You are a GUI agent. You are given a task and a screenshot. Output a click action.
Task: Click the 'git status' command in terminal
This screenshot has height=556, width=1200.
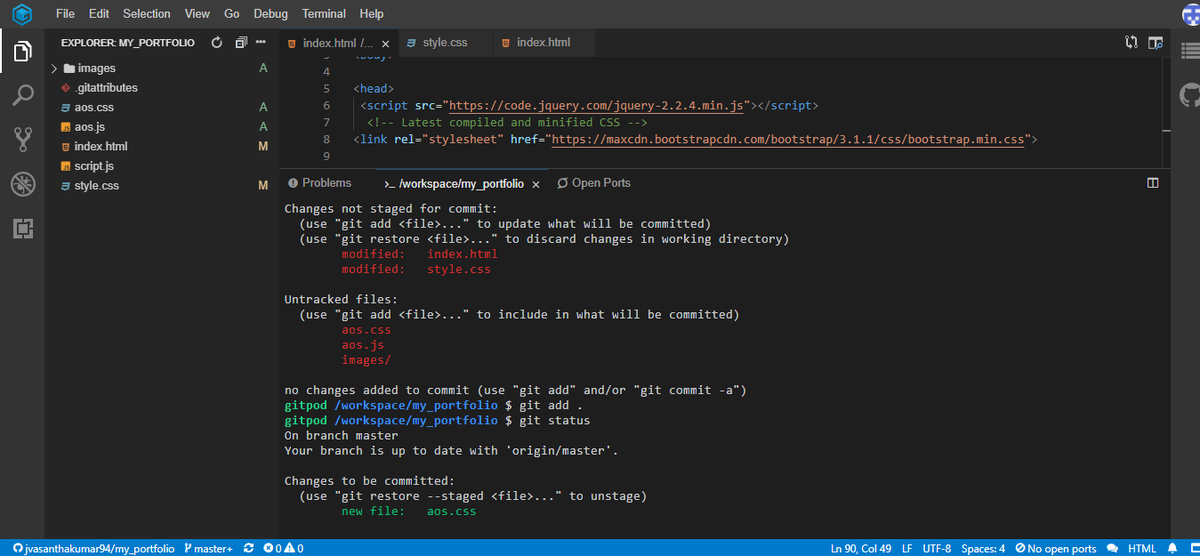coord(554,421)
